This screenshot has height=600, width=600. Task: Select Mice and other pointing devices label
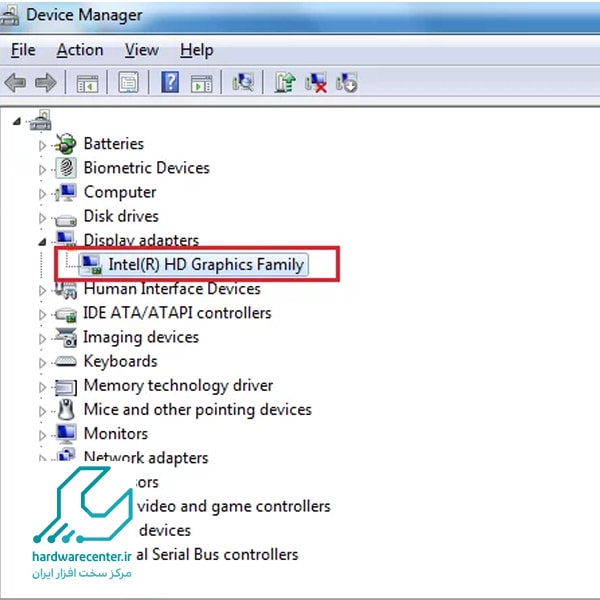tap(197, 409)
